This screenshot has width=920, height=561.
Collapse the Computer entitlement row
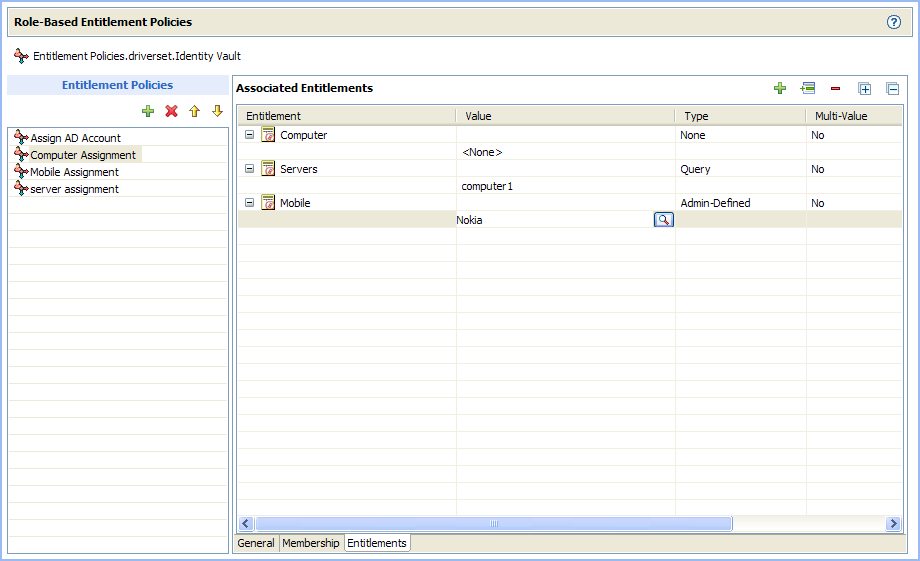pos(250,135)
